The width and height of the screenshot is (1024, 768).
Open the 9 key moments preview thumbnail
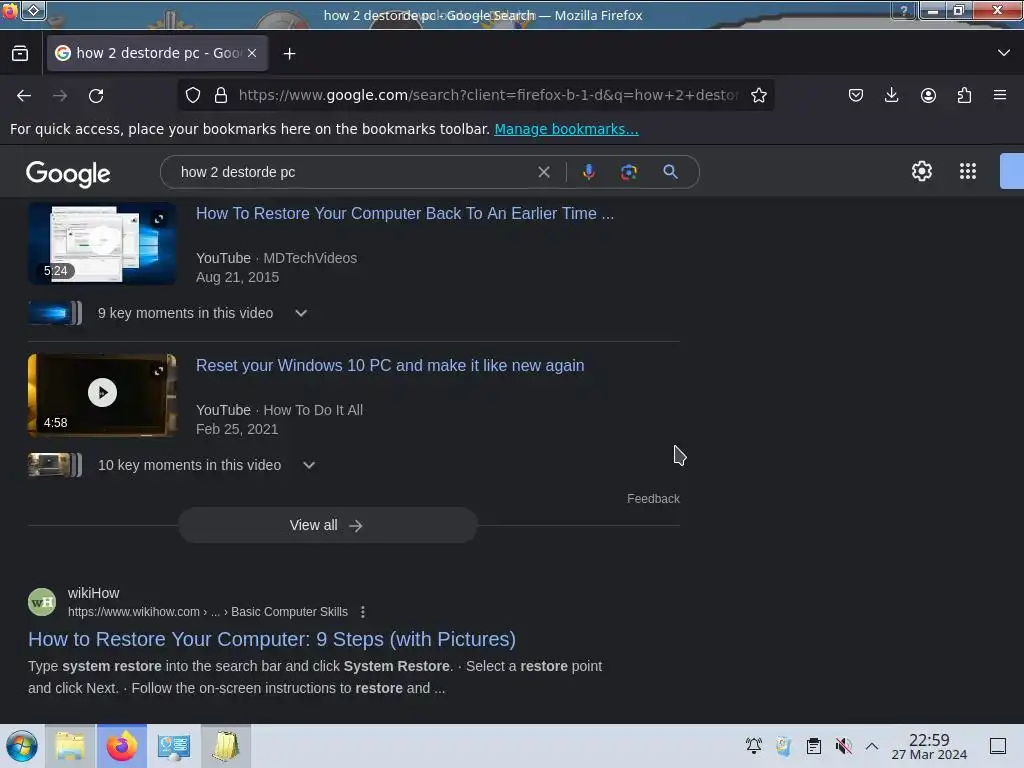(55, 313)
